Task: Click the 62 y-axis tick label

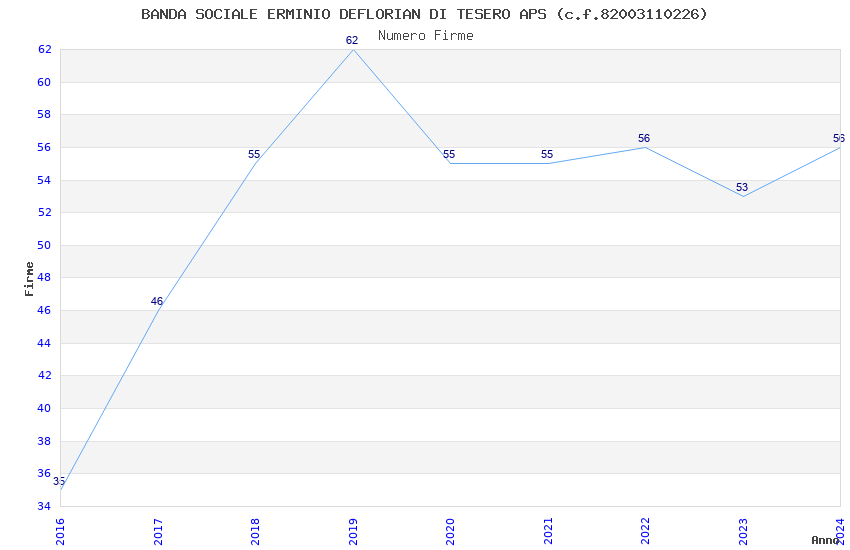Action: pyautogui.click(x=44, y=49)
